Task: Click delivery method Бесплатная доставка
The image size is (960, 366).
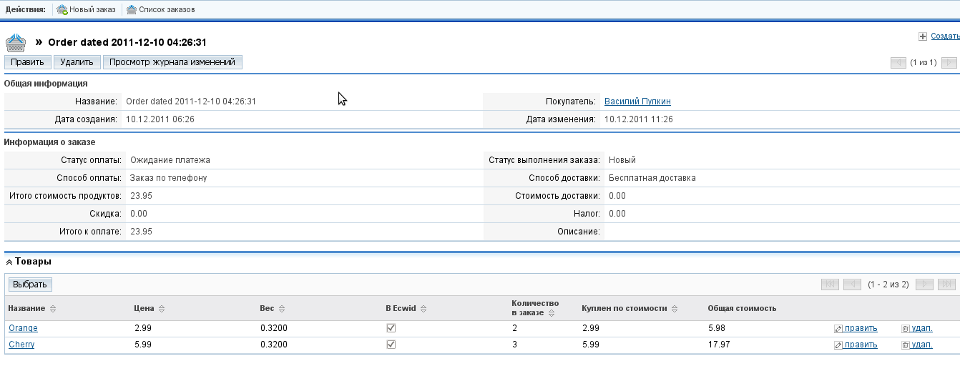Action: point(651,178)
